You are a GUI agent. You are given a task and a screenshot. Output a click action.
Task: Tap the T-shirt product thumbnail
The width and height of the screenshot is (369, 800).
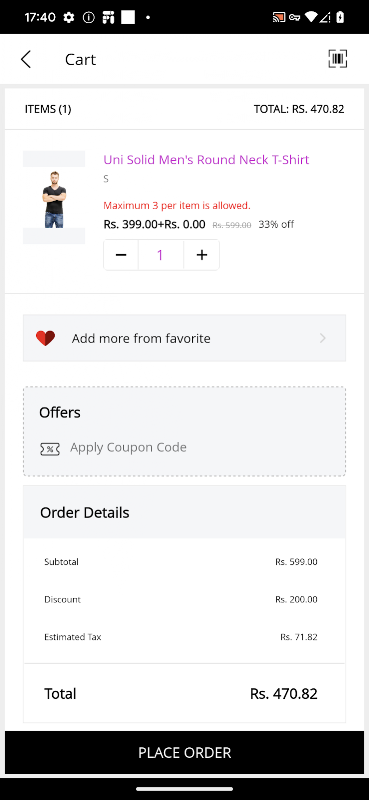click(54, 197)
